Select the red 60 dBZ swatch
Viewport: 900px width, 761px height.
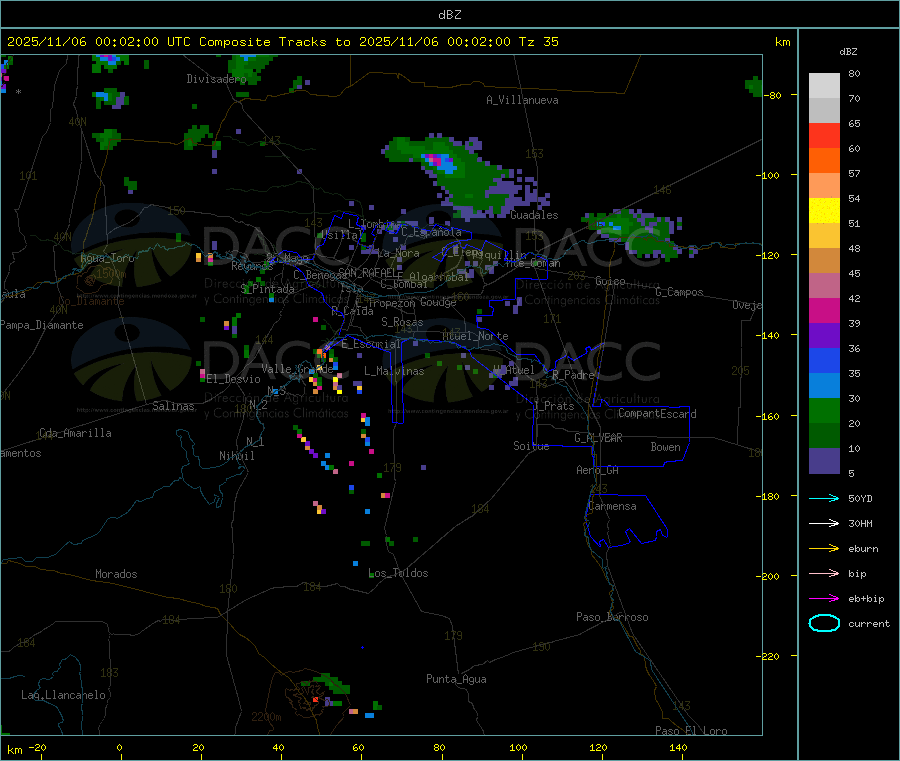[824, 135]
